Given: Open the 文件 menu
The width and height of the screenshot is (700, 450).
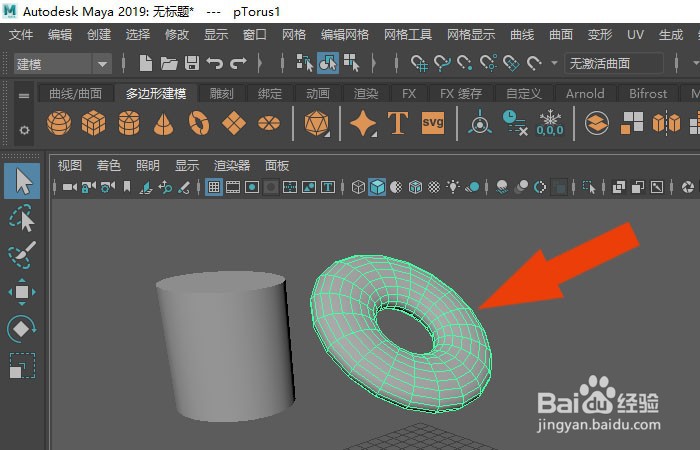Looking at the screenshot, I should pos(21,34).
